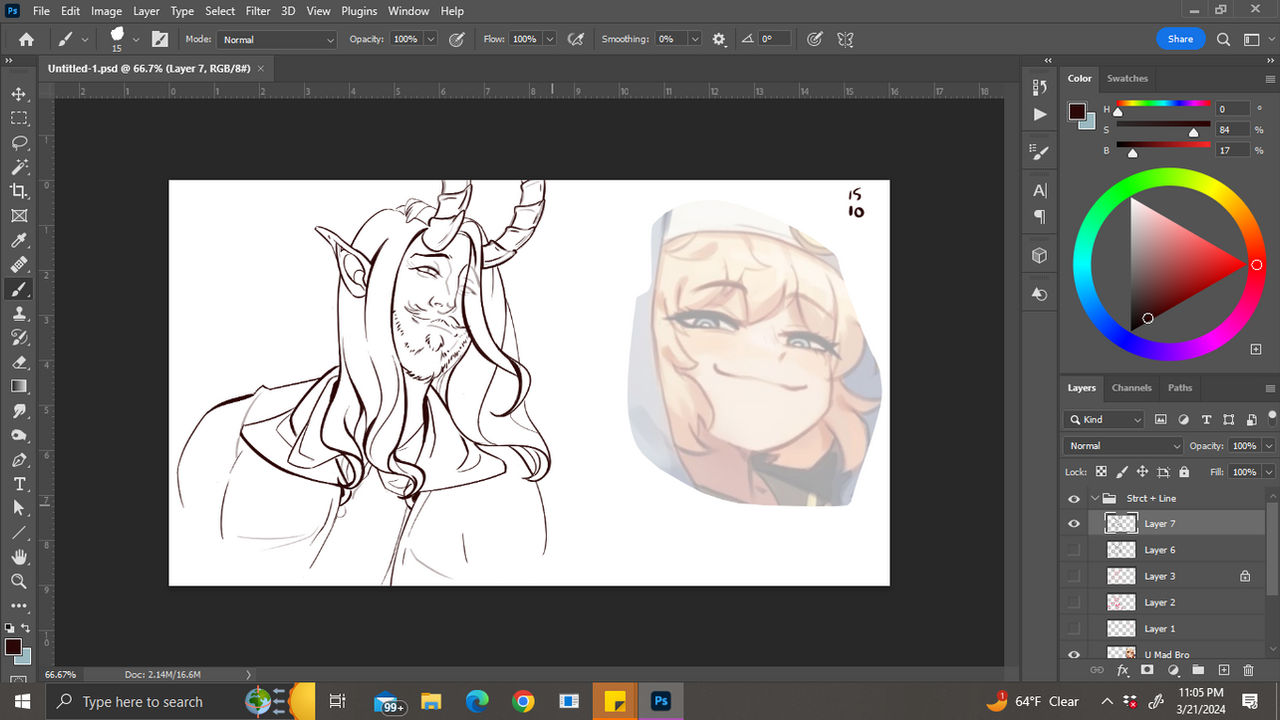This screenshot has height=720, width=1280.
Task: Pick the Eraser tool
Action: click(x=20, y=362)
